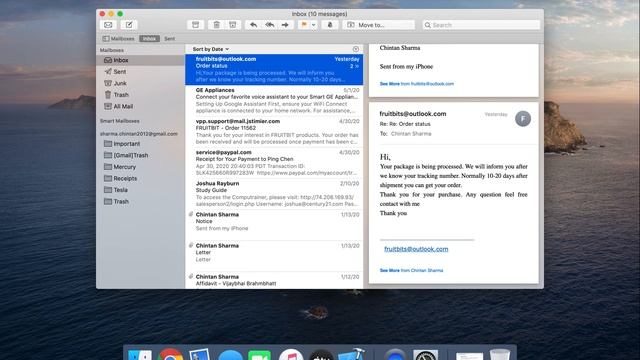Expand the thread count 2 arrows
The image size is (640, 360).
tap(354, 66)
